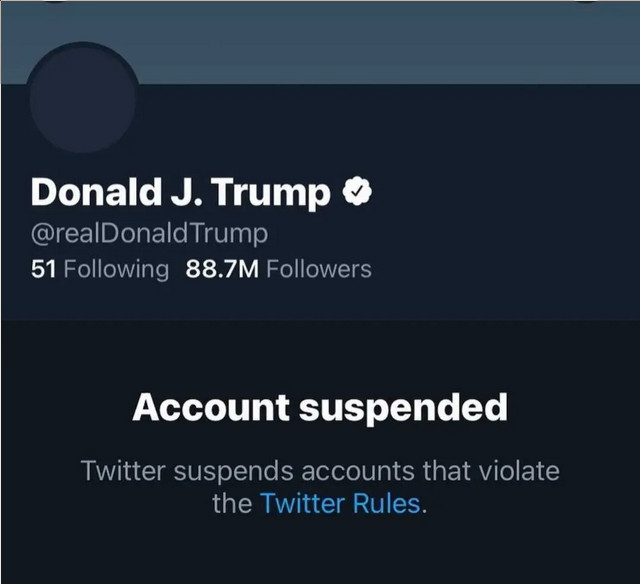
Task: Open the blank profile avatar circle
Action: pos(84,98)
